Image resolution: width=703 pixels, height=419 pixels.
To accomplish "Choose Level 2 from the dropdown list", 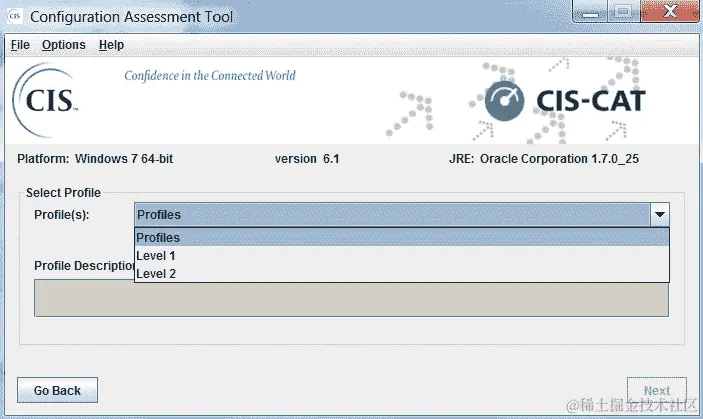I will (x=402, y=274).
